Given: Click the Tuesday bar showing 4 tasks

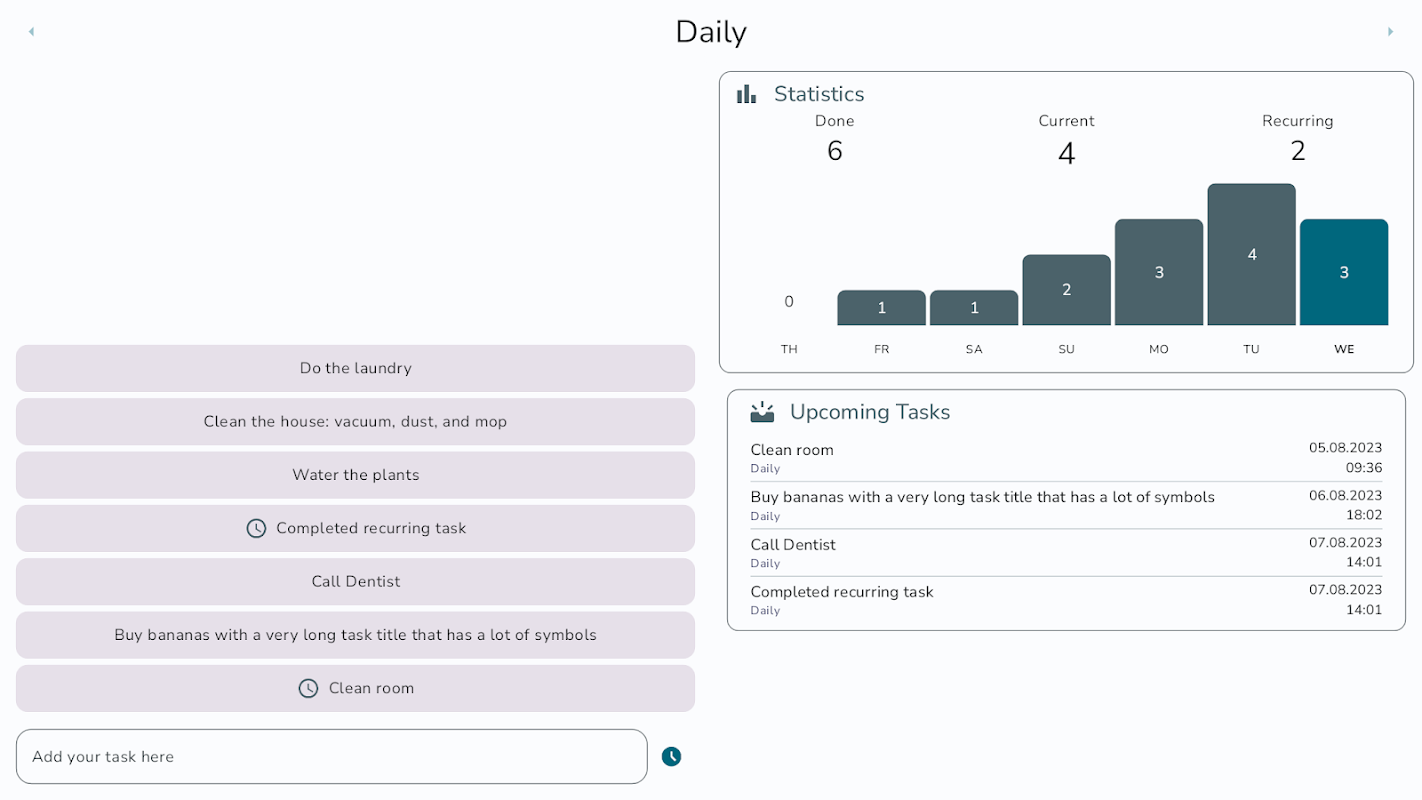Looking at the screenshot, I should [x=1251, y=255].
